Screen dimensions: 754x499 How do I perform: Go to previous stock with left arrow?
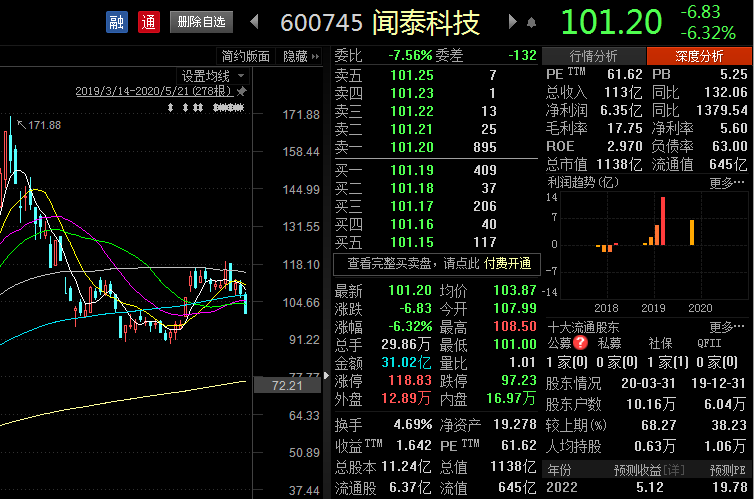(x=255, y=22)
